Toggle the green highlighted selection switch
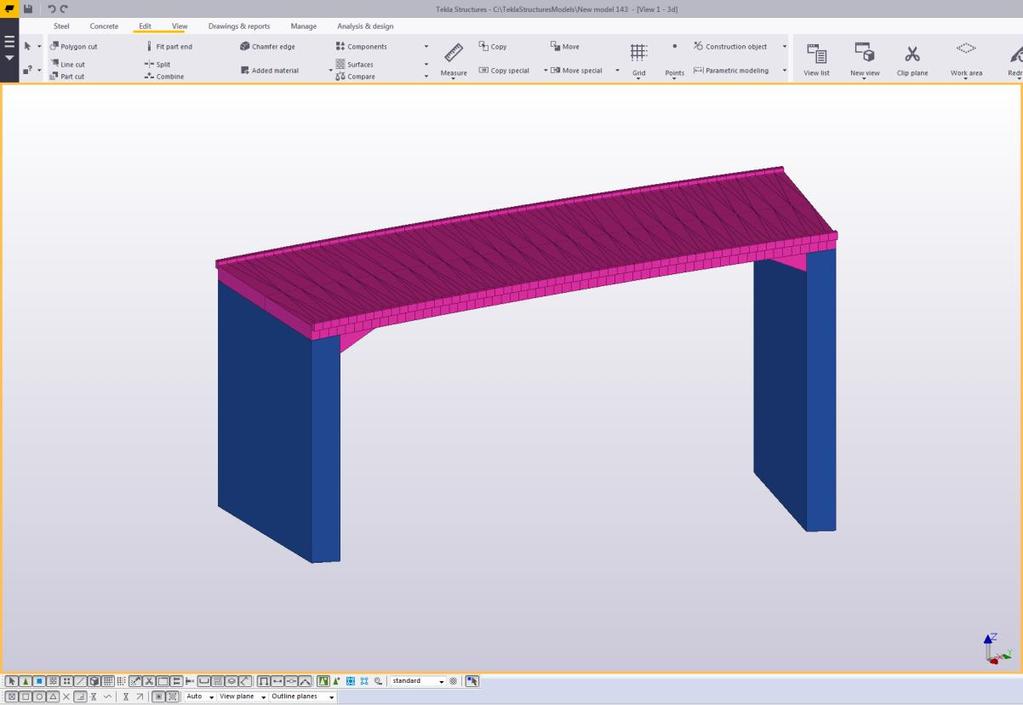 [323, 681]
